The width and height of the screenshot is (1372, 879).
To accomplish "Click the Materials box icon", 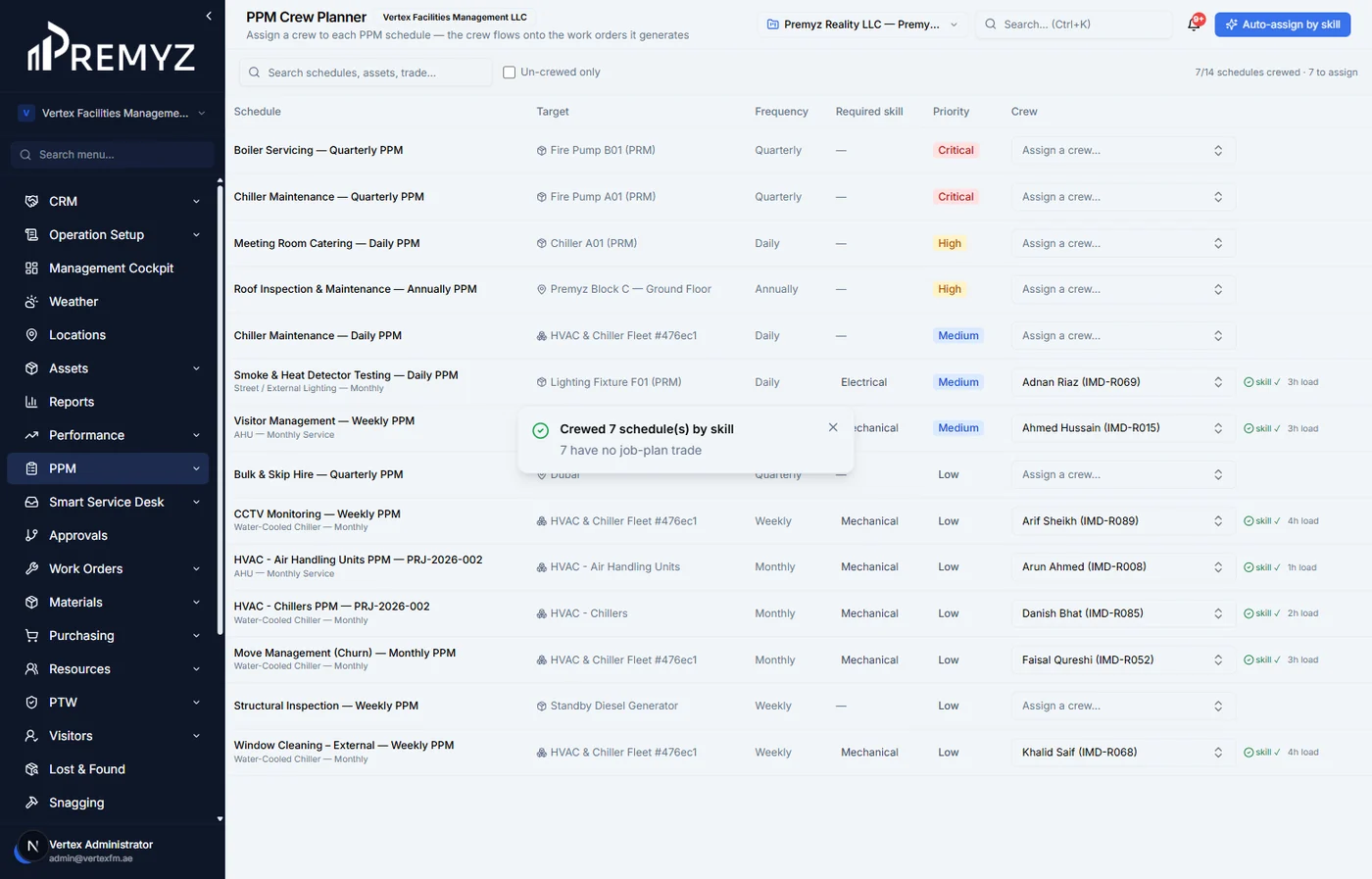I will [x=31, y=602].
